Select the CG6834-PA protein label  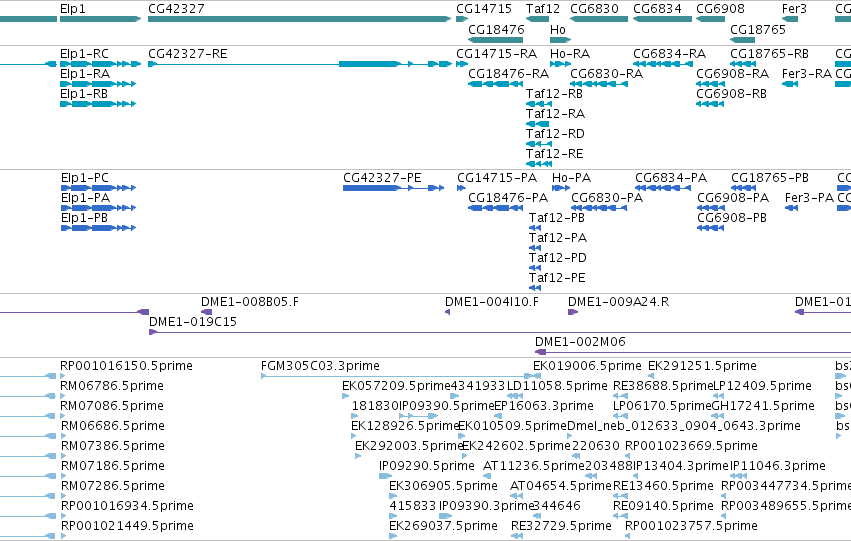671,178
